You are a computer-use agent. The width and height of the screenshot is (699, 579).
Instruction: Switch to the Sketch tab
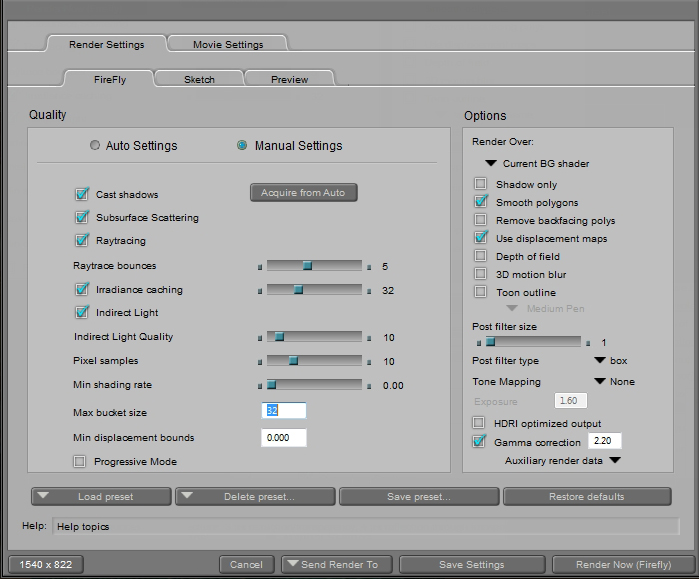pos(198,79)
